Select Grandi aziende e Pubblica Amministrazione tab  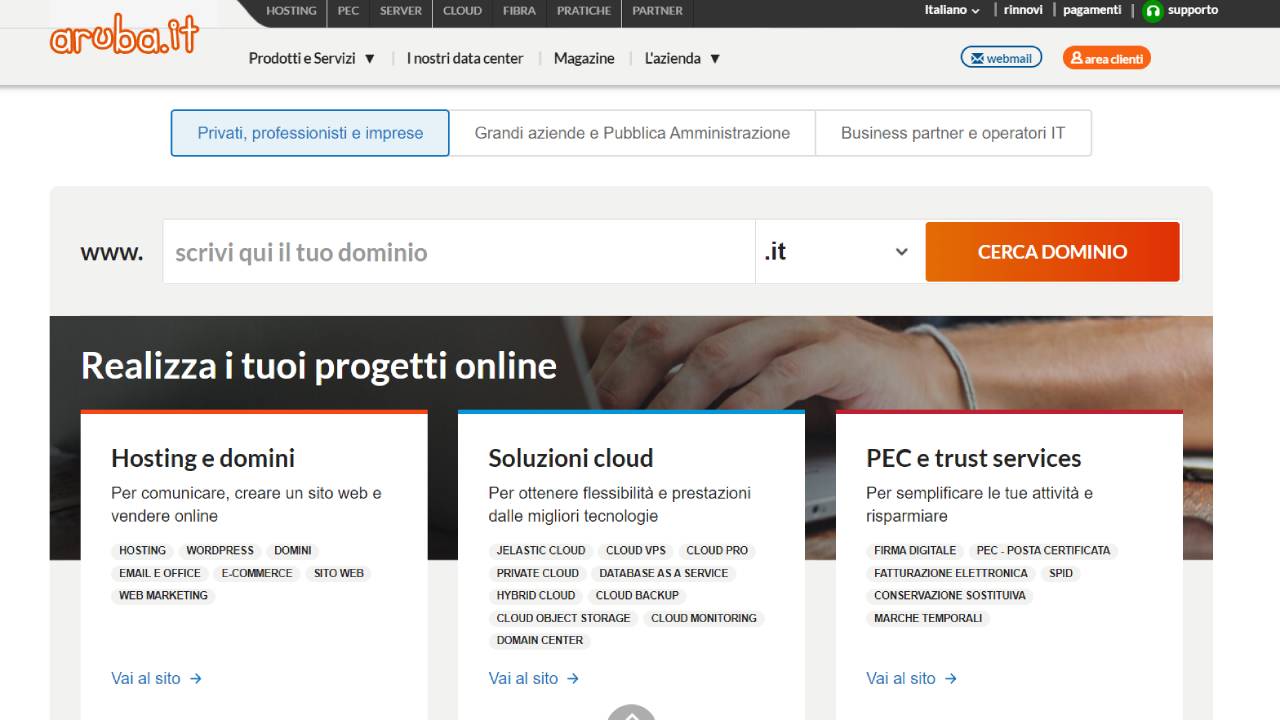click(632, 133)
